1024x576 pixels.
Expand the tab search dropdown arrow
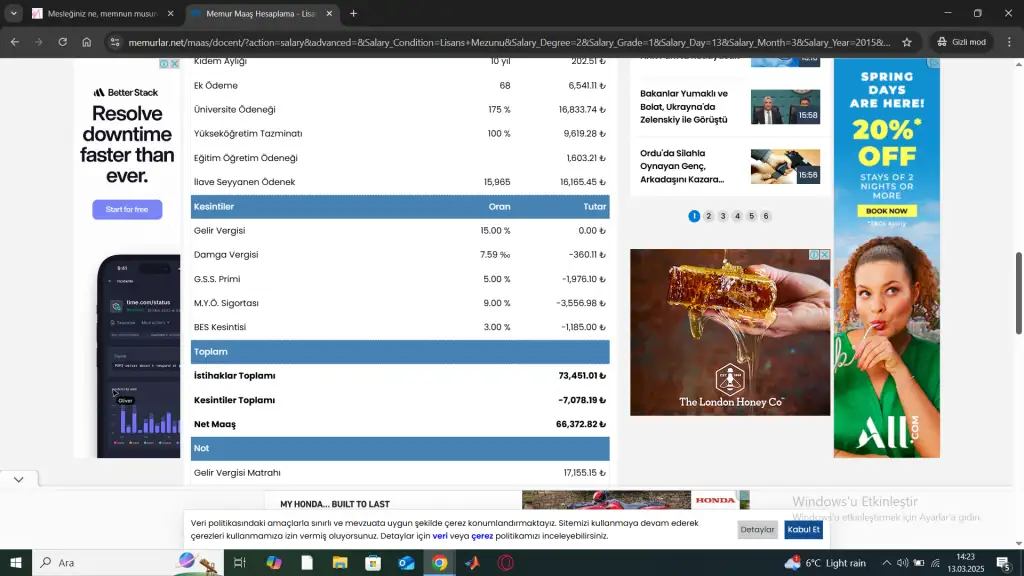[x=13, y=14]
